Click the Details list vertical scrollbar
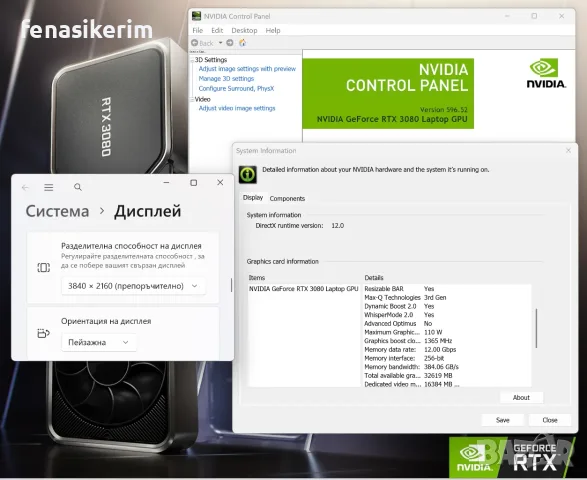 [536, 328]
